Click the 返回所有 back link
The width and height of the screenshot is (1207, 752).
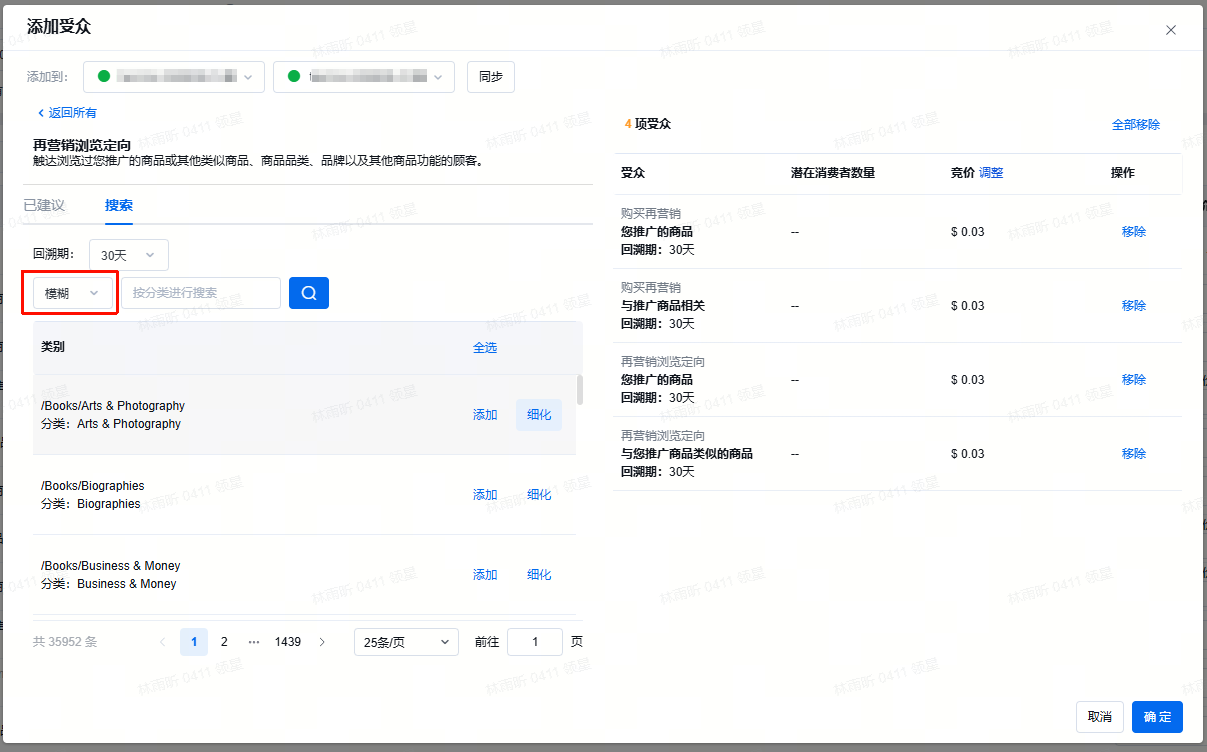[67, 113]
